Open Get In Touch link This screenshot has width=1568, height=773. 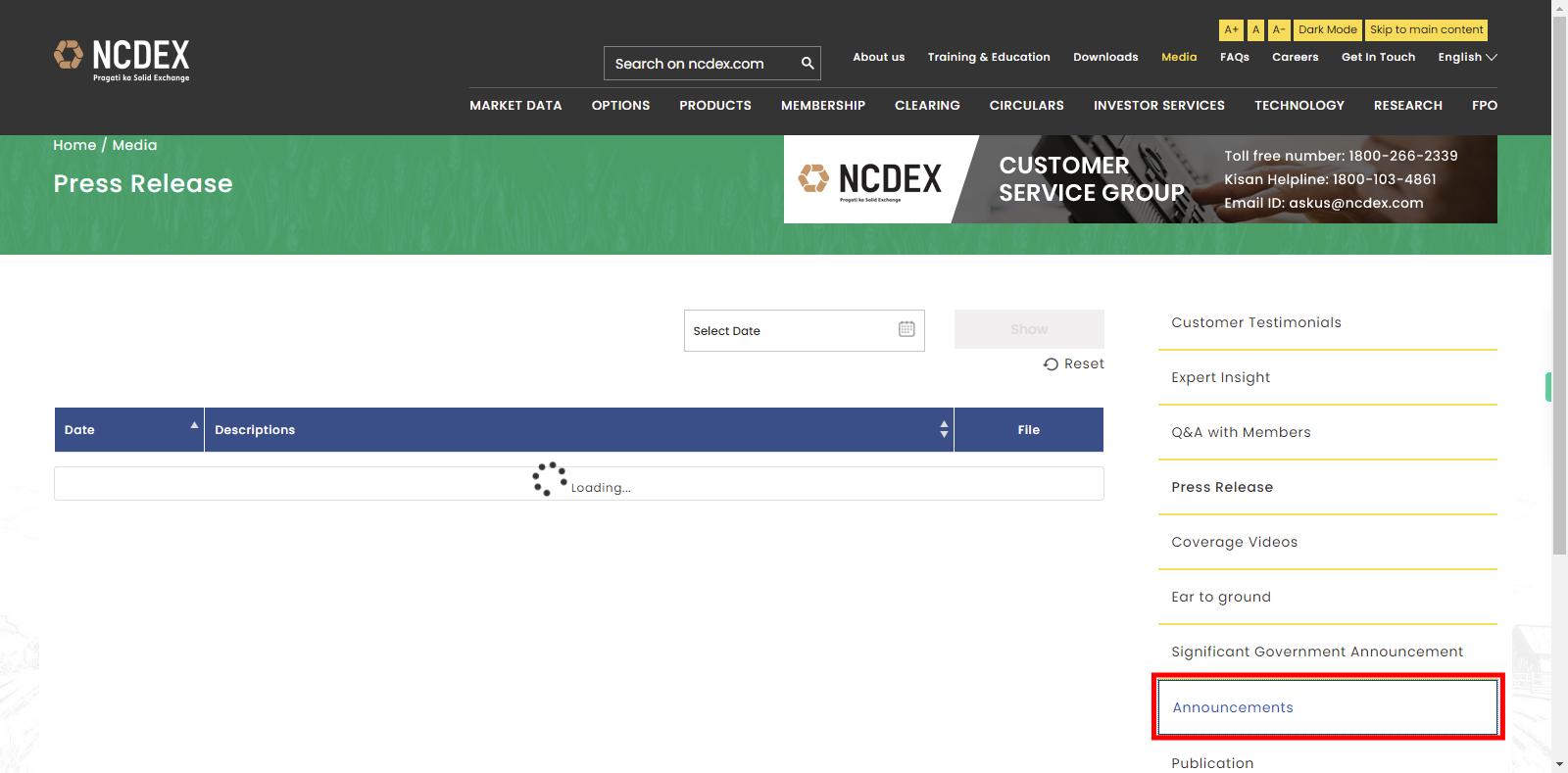[x=1378, y=57]
